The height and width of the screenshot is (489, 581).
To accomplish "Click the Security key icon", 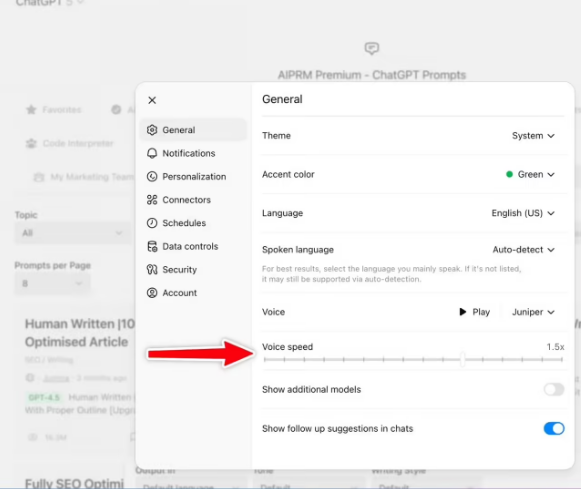I will click(x=152, y=270).
